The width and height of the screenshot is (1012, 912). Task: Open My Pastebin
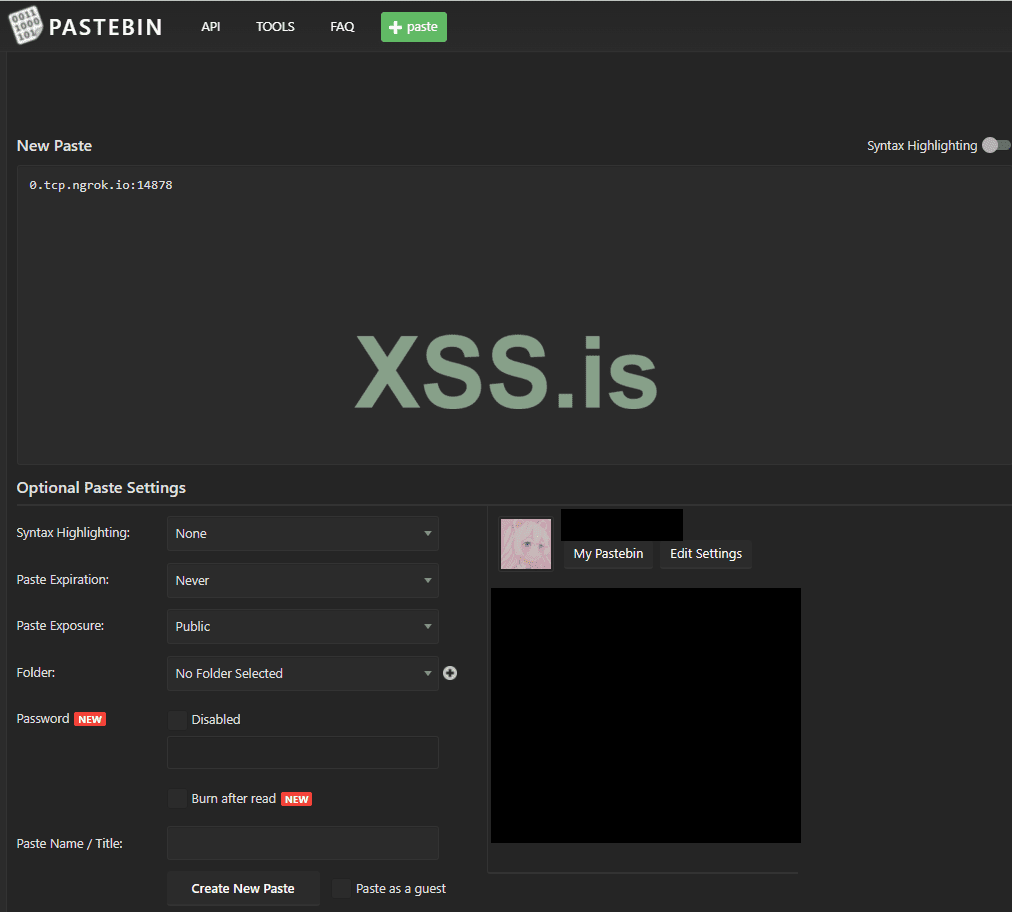(x=608, y=554)
